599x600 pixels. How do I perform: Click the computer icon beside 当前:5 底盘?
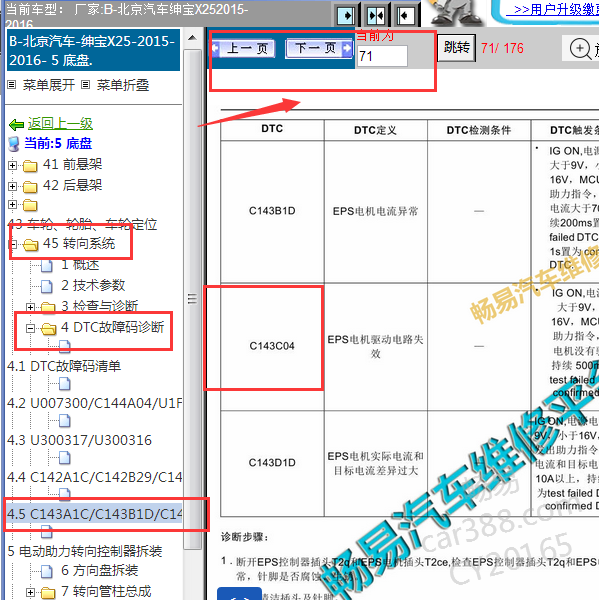14,144
